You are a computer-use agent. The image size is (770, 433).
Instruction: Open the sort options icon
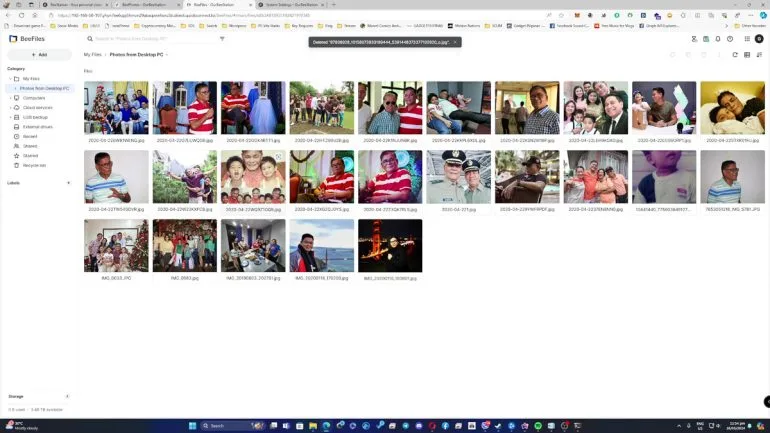(759, 55)
